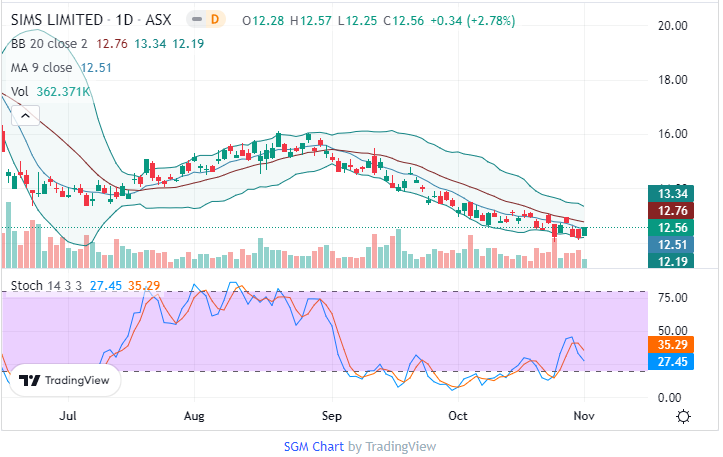The image size is (723, 457).
Task: Click the 13.34 upper band price label
Action: pyautogui.click(x=669, y=194)
